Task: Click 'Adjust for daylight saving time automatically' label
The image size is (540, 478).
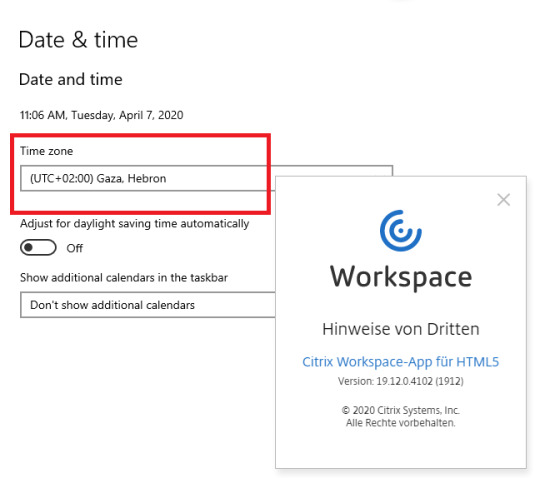Action: tap(135, 224)
